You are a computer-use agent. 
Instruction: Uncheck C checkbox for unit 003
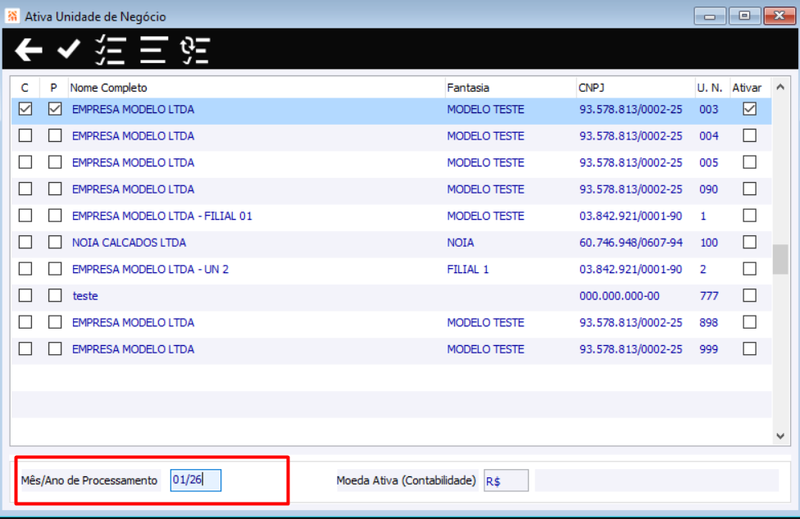pos(25,109)
